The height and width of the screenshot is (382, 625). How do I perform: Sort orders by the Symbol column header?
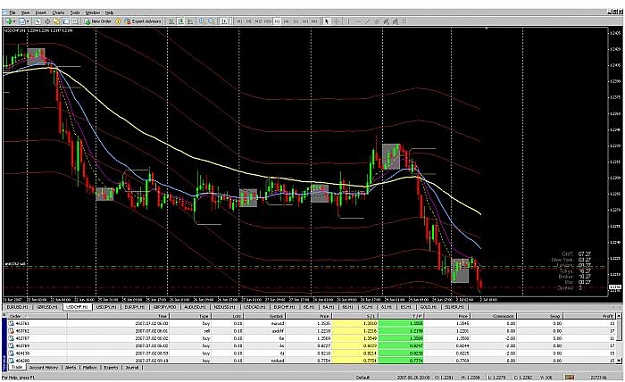pyautogui.click(x=265, y=316)
